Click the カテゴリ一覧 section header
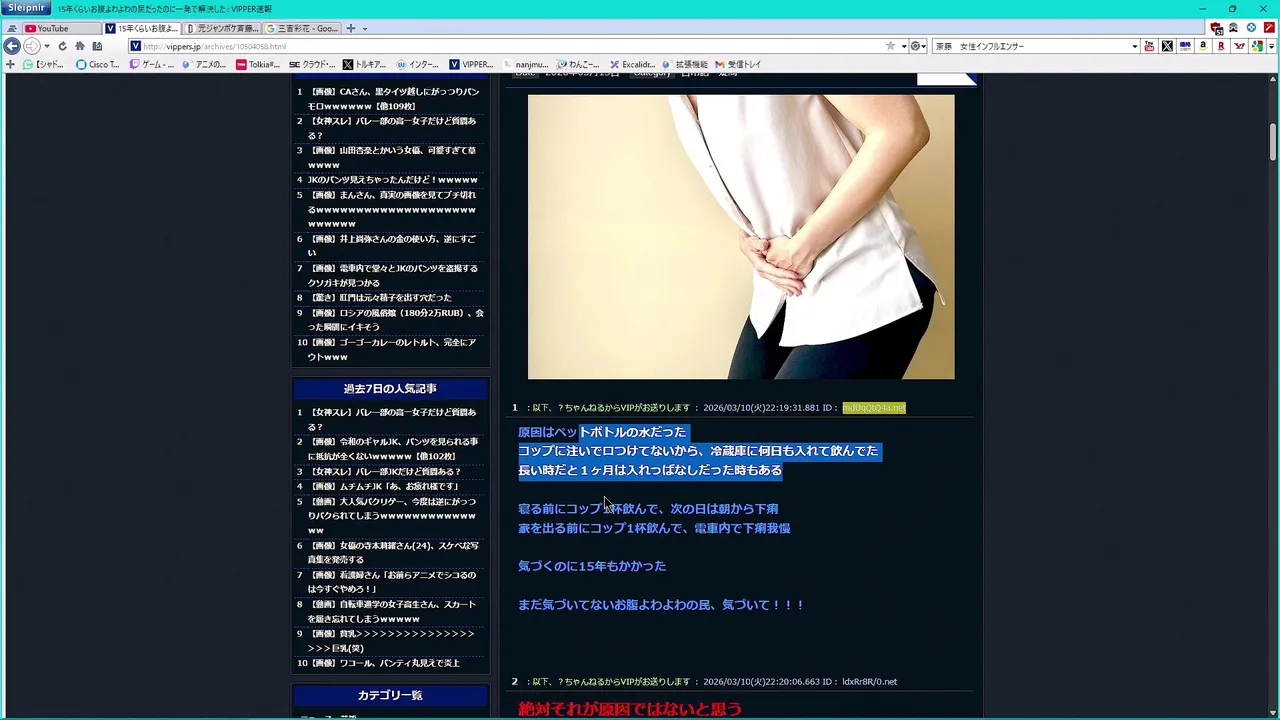 (390, 695)
